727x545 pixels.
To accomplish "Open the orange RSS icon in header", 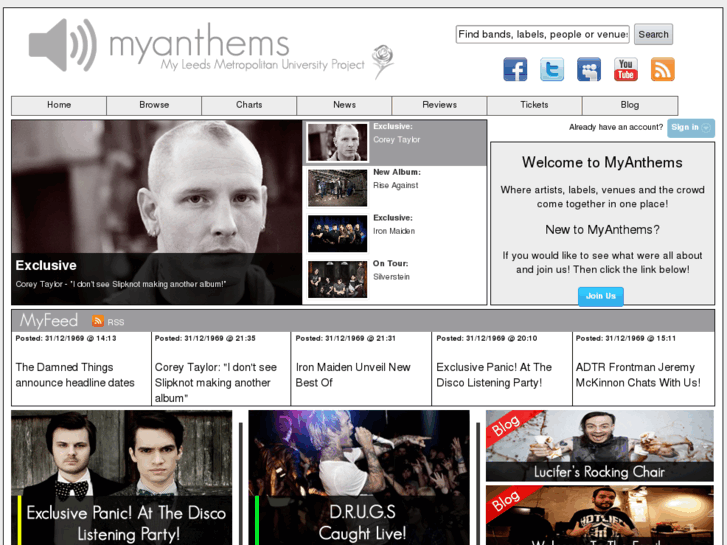I will click(663, 70).
